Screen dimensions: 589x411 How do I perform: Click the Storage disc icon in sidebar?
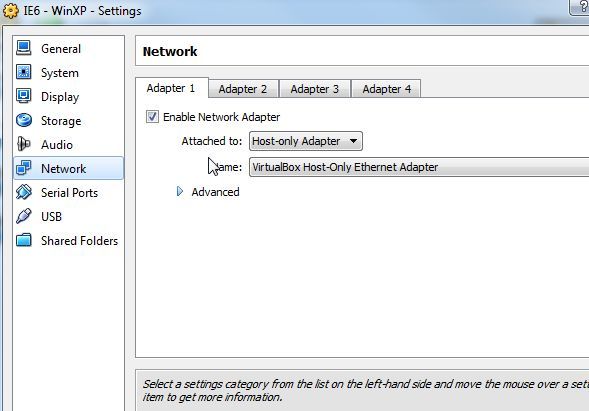click(x=24, y=120)
